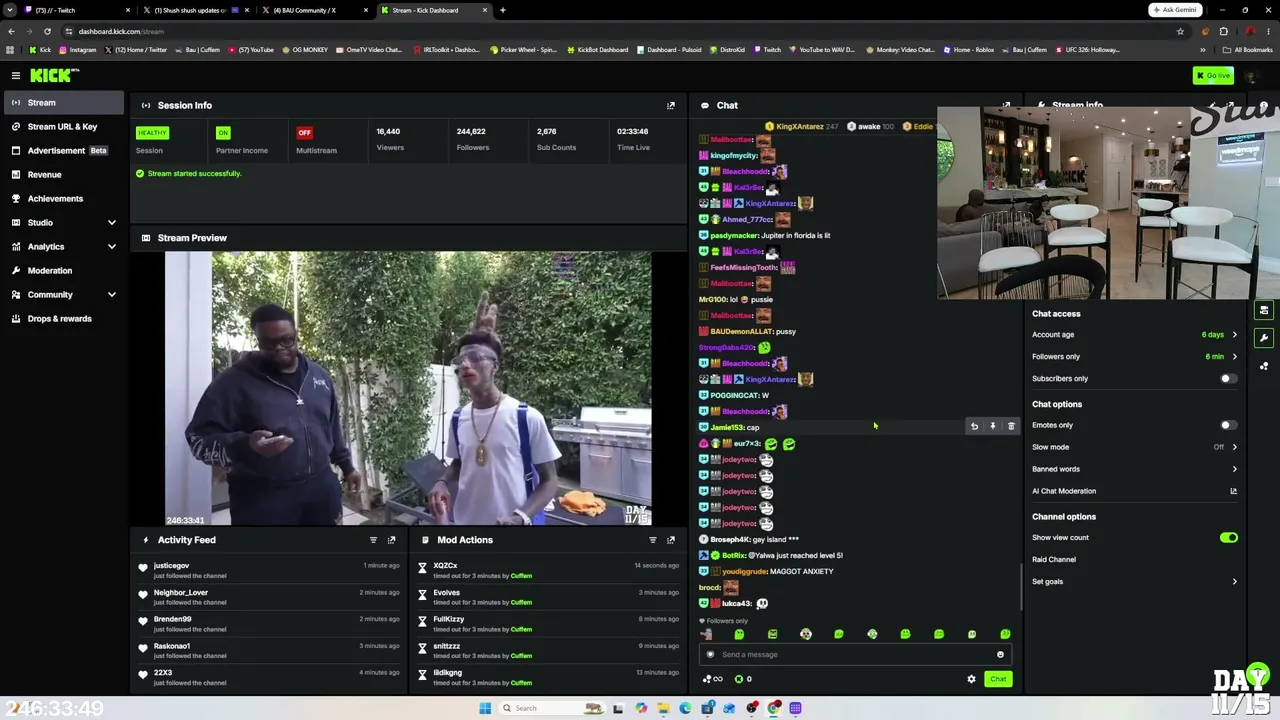Image resolution: width=1280 pixels, height=720 pixels.
Task: Bookmark this page with the star icon
Action: [1180, 31]
